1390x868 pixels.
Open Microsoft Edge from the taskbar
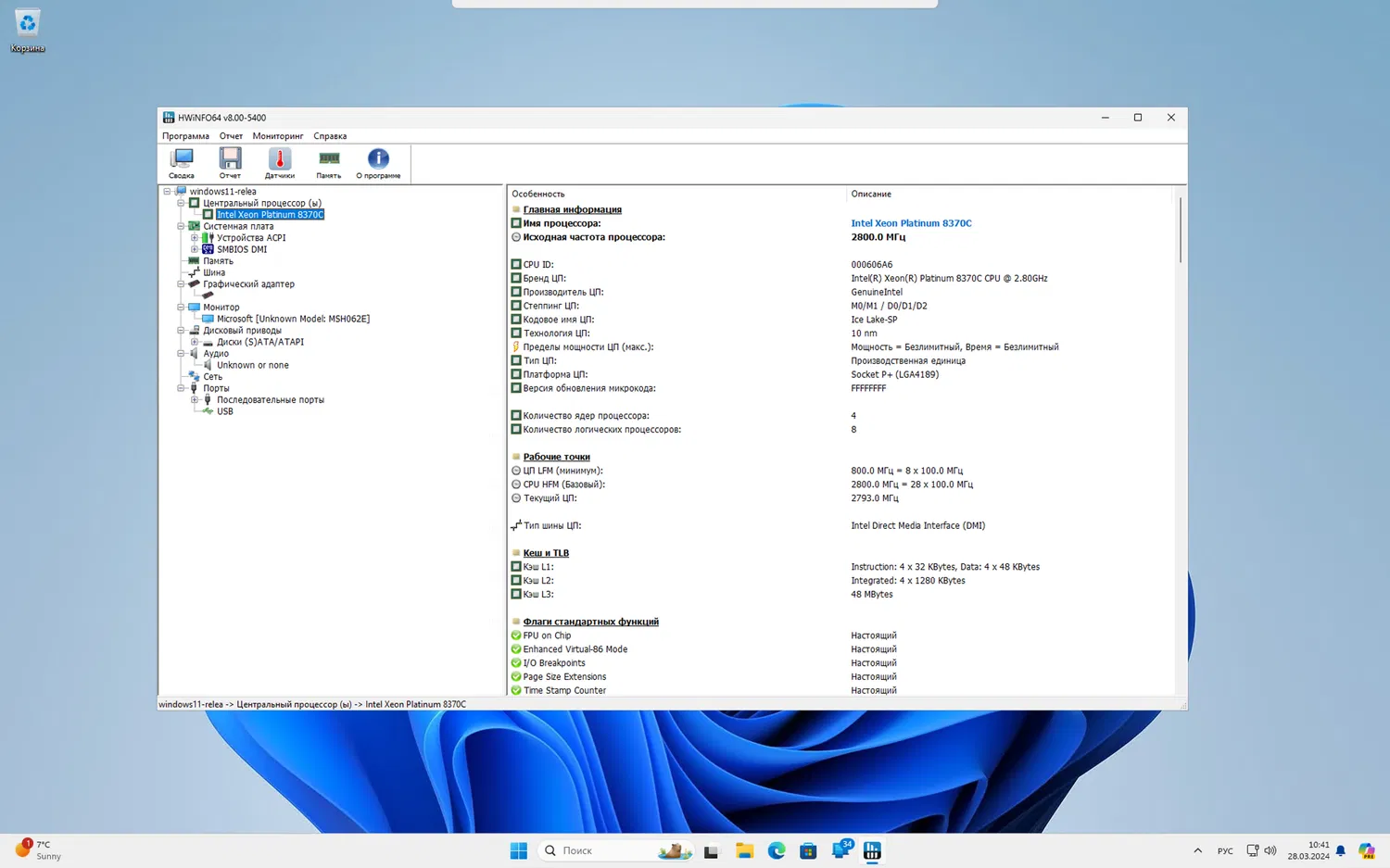click(776, 850)
